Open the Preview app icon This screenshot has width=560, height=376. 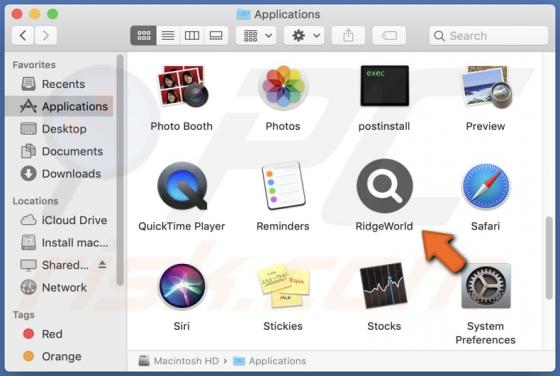tap(486, 87)
